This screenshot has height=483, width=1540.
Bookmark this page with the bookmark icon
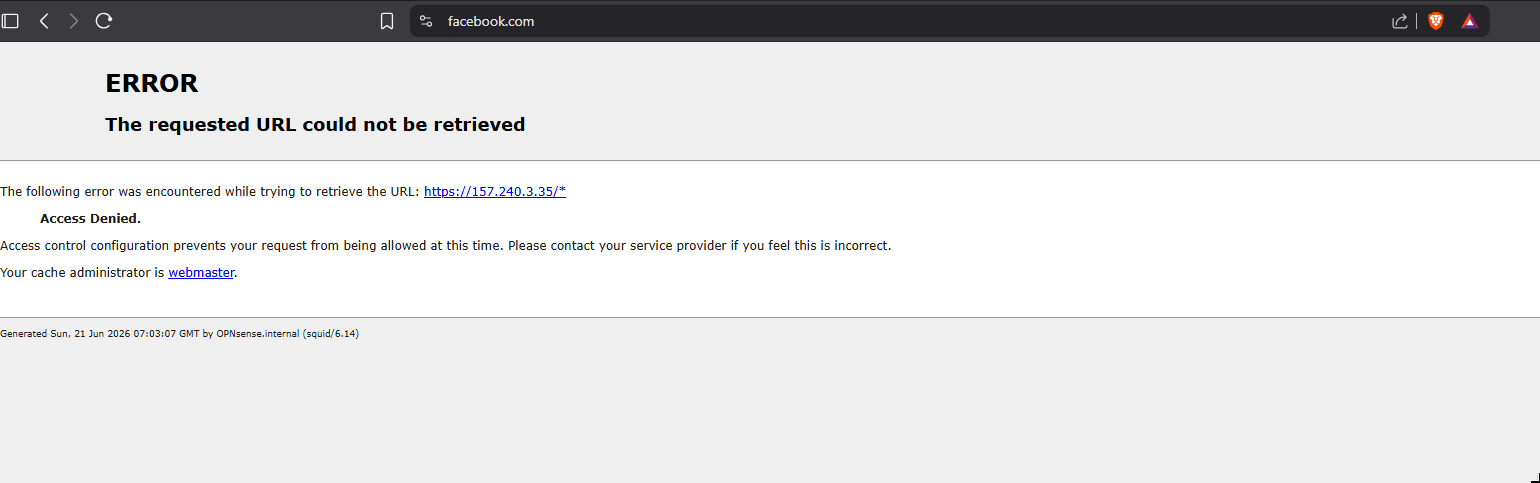(x=387, y=21)
